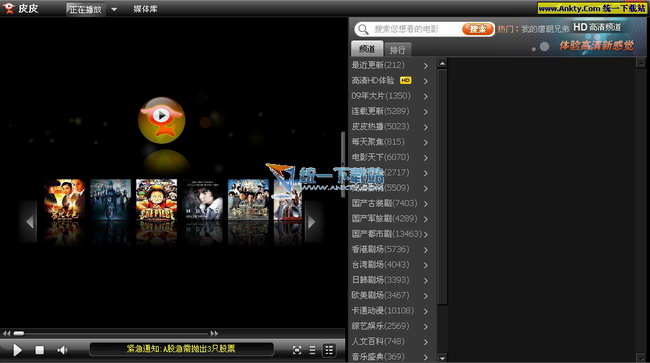Click the play button in the control bar

pyautogui.click(x=17, y=350)
